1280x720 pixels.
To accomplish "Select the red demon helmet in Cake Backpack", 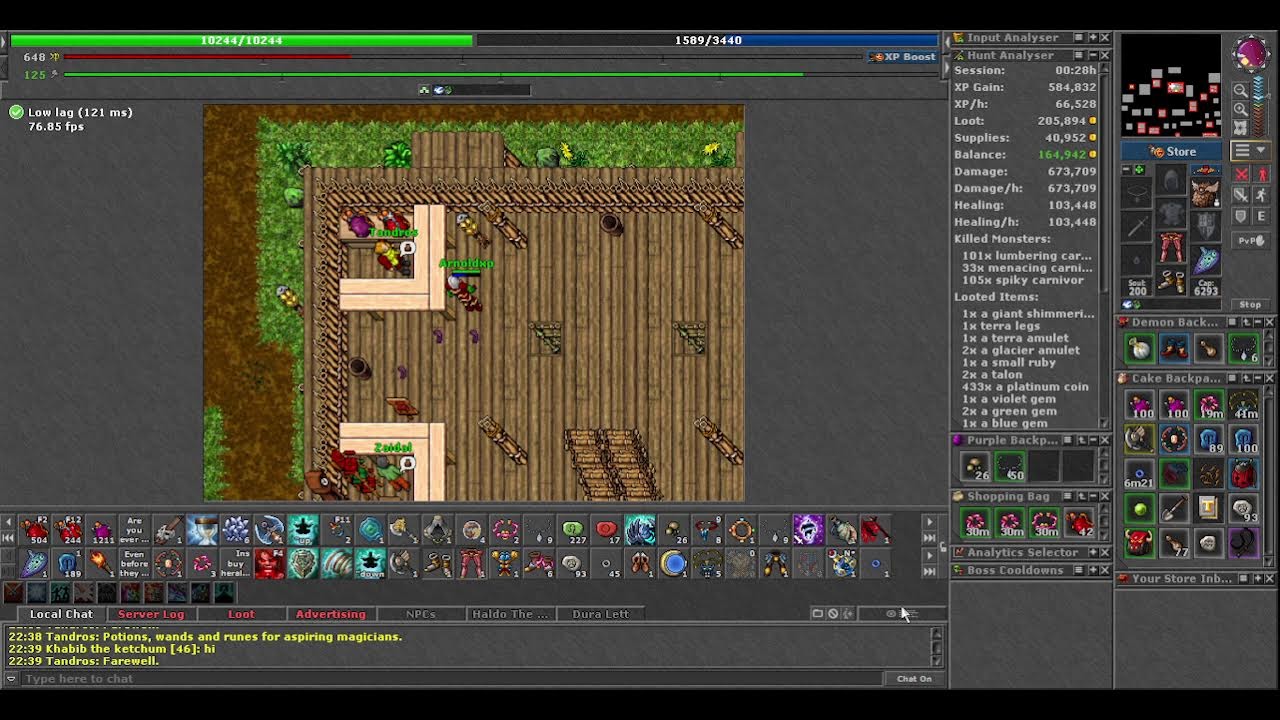I will pos(1139,542).
